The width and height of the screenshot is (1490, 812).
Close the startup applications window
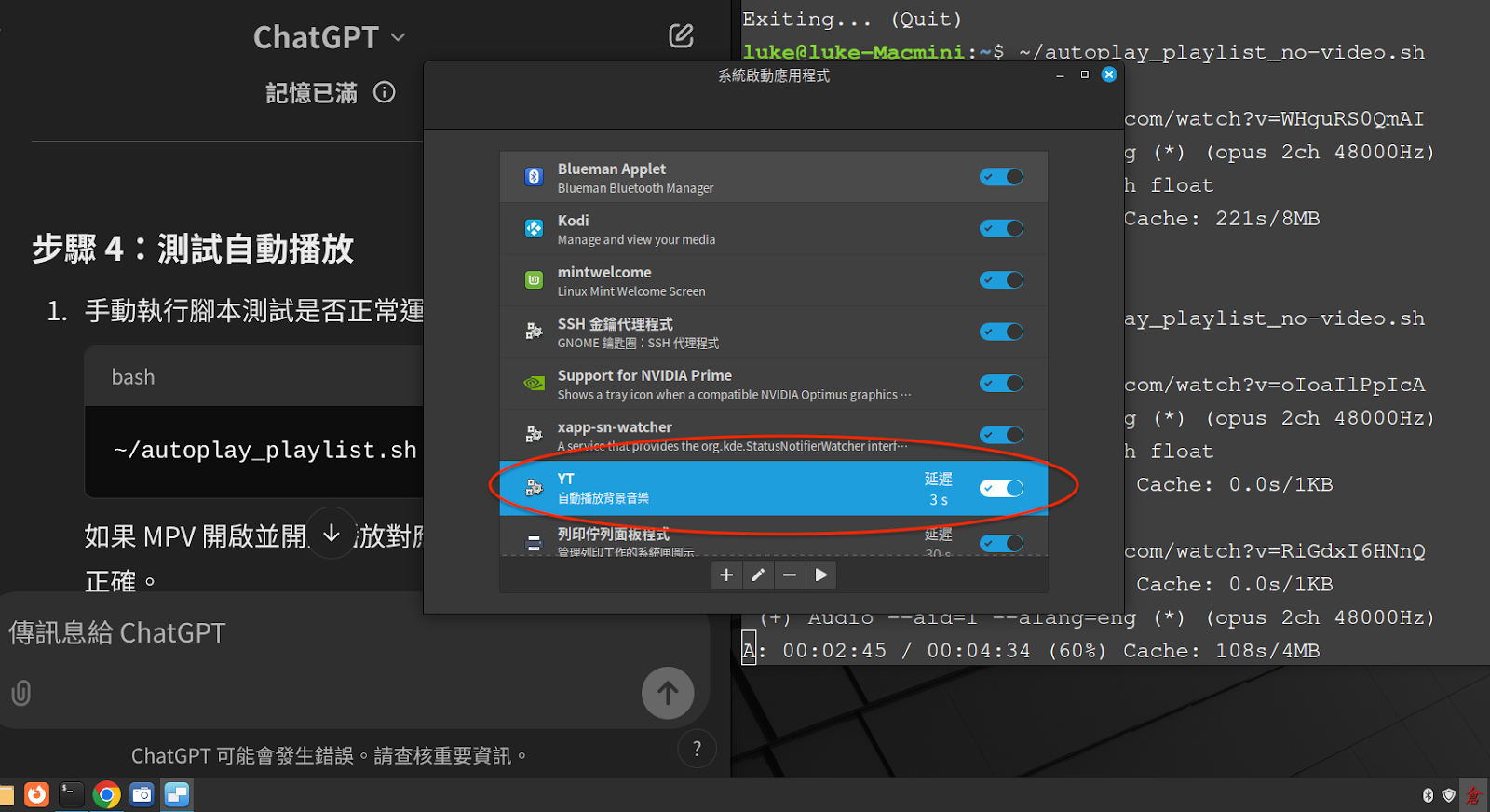point(1109,74)
